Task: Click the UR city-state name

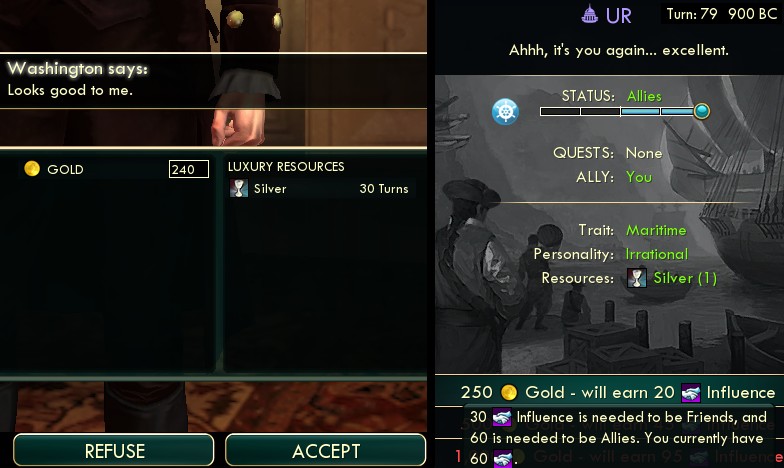Action: (x=618, y=16)
